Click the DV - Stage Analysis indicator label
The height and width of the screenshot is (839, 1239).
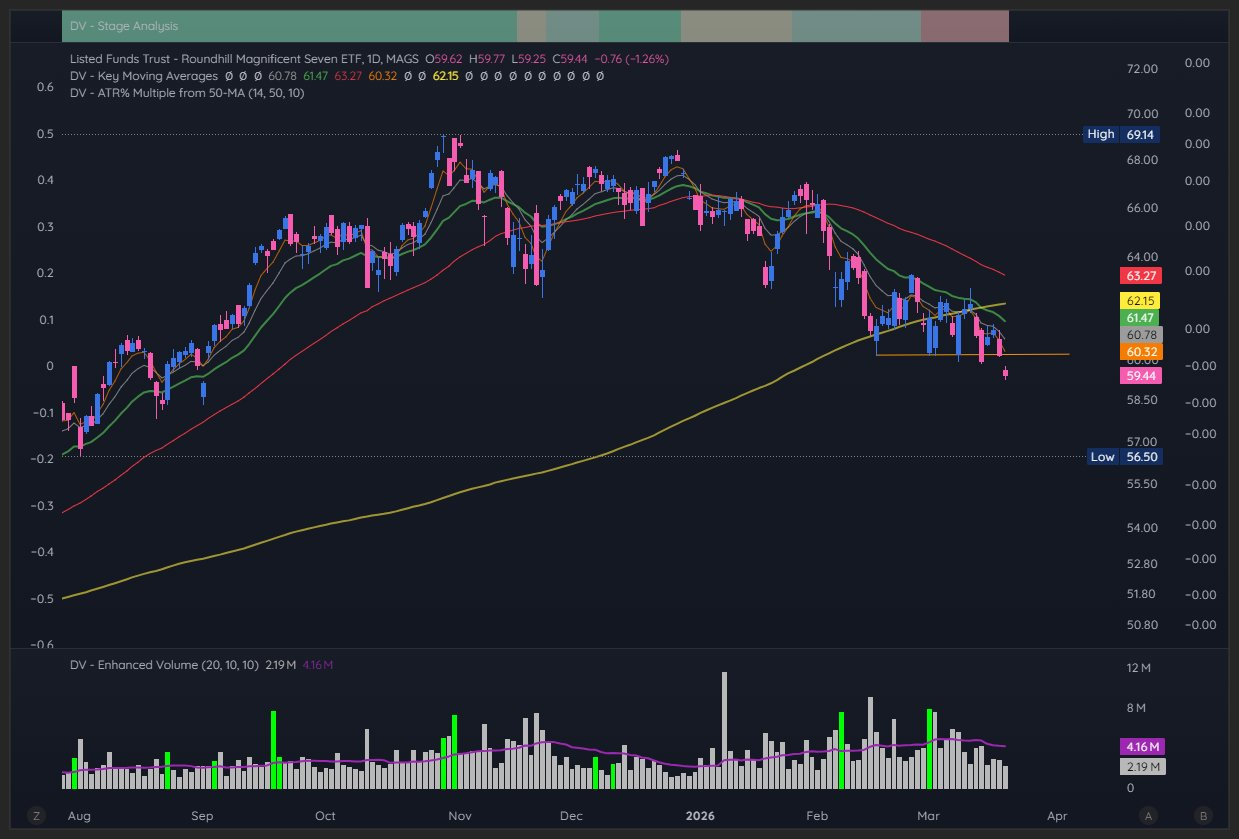click(x=124, y=26)
